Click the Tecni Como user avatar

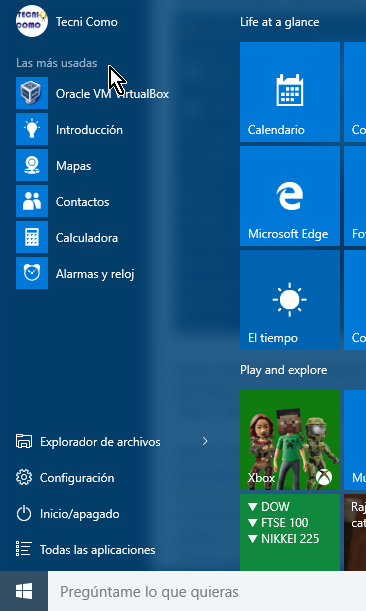point(32,21)
